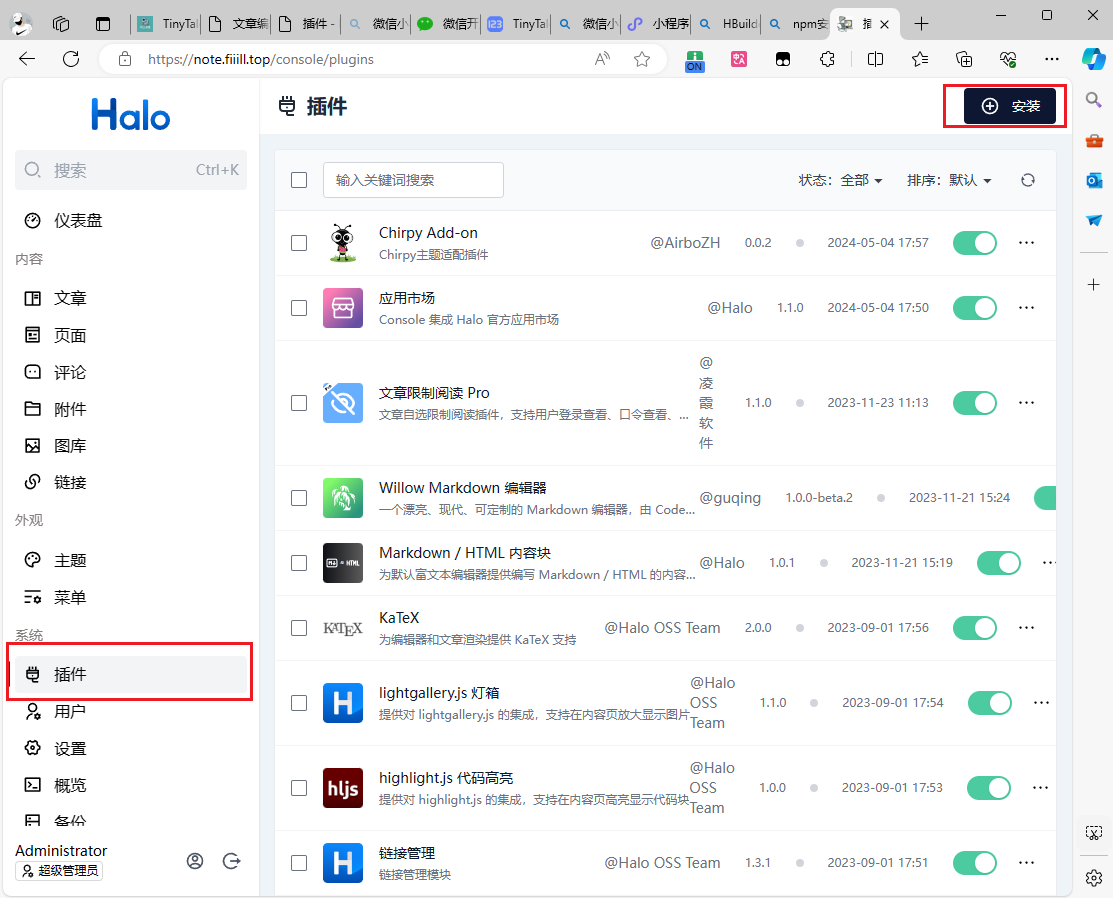
Task: Open 文章 in the sidebar menu
Action: click(131, 298)
